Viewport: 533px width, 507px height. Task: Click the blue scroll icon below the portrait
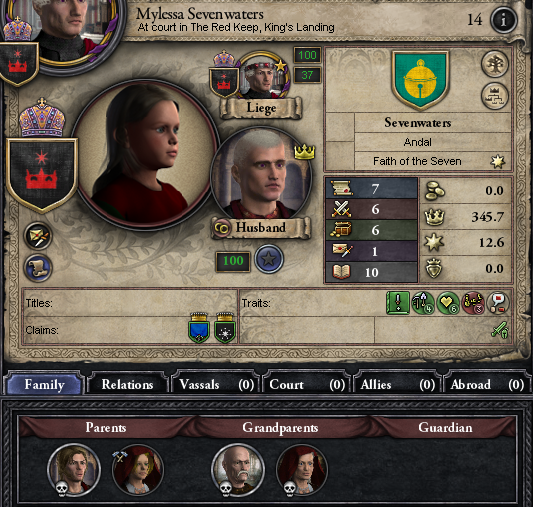pos(38,268)
